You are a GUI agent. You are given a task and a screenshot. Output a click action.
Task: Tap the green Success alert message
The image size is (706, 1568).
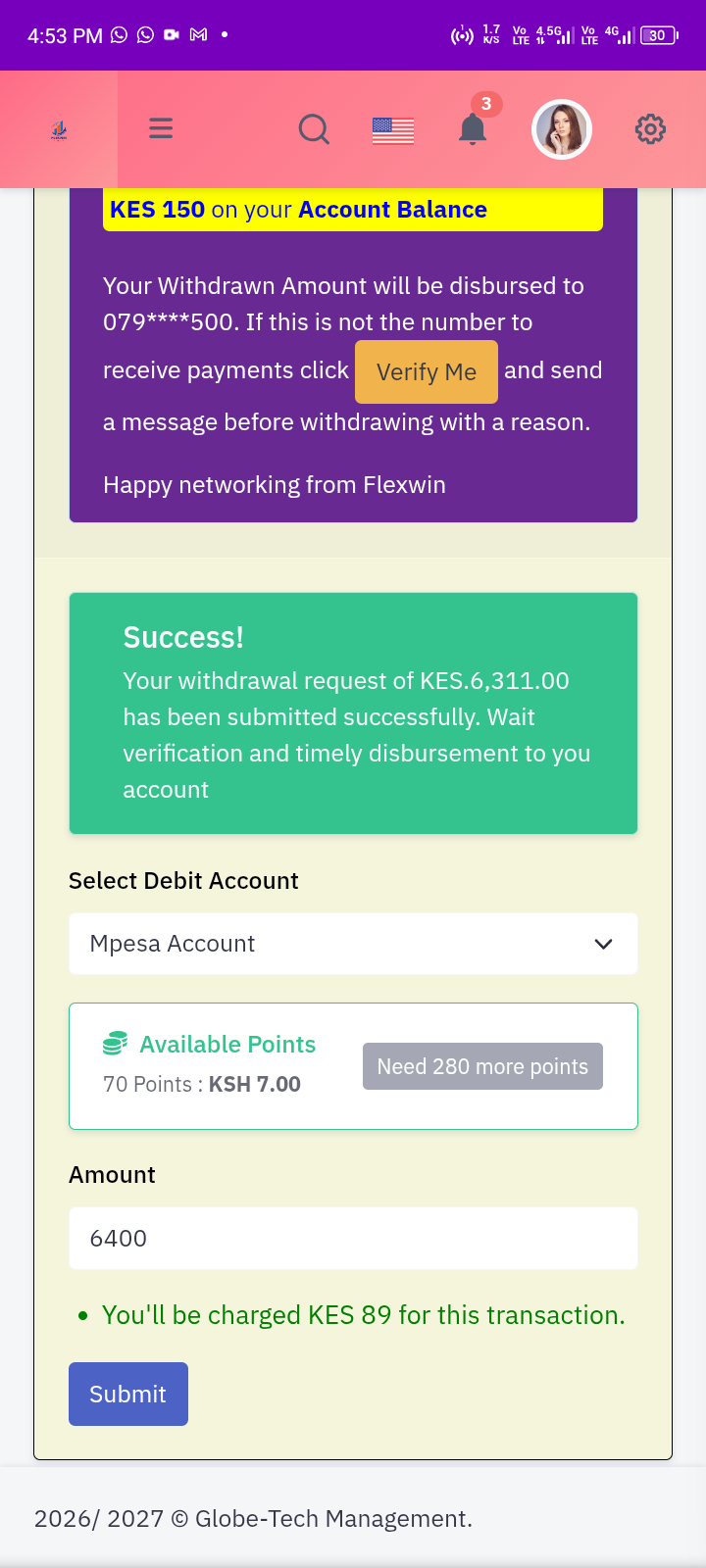click(353, 713)
